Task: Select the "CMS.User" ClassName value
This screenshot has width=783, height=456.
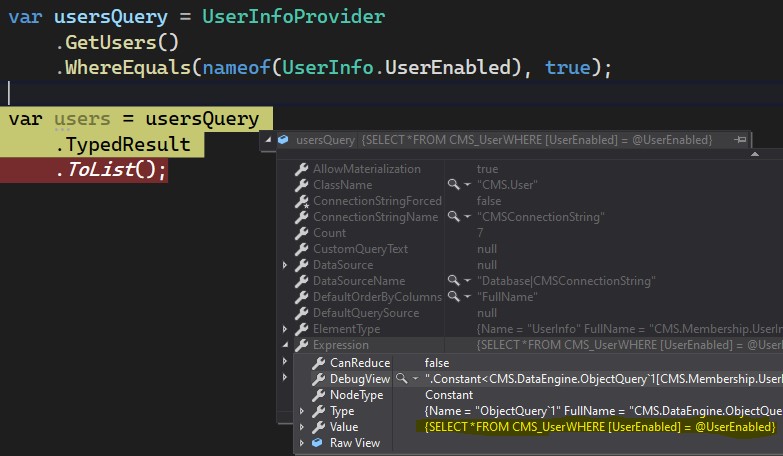Action: click(507, 185)
